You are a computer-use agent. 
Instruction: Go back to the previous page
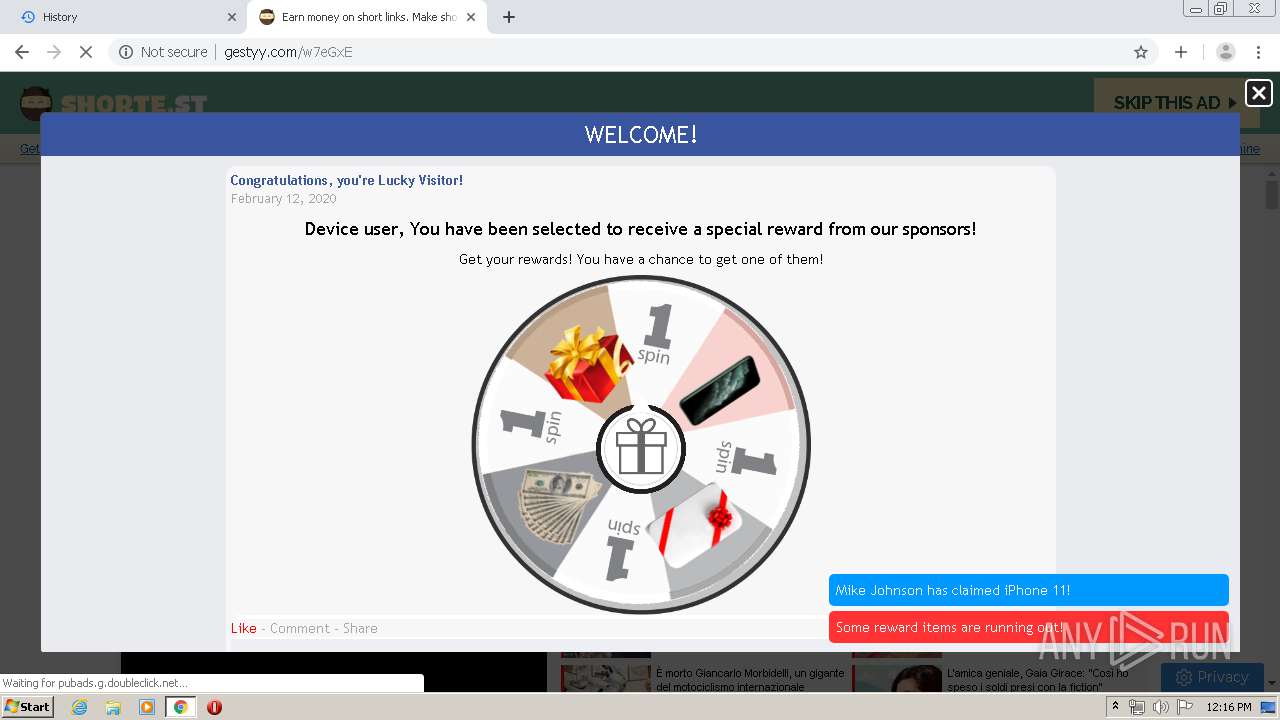click(22, 52)
